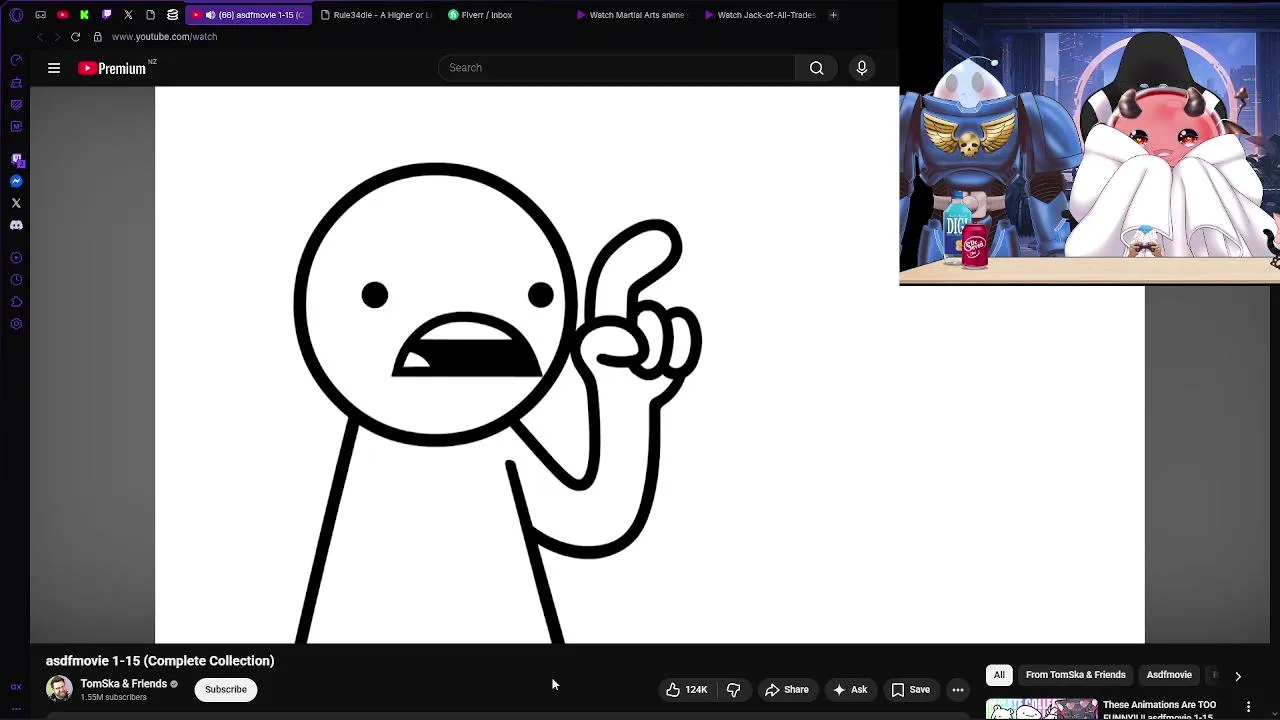Open Settings gear icon in sidebar
Viewport: 1280px width, 720px height.
(16, 324)
